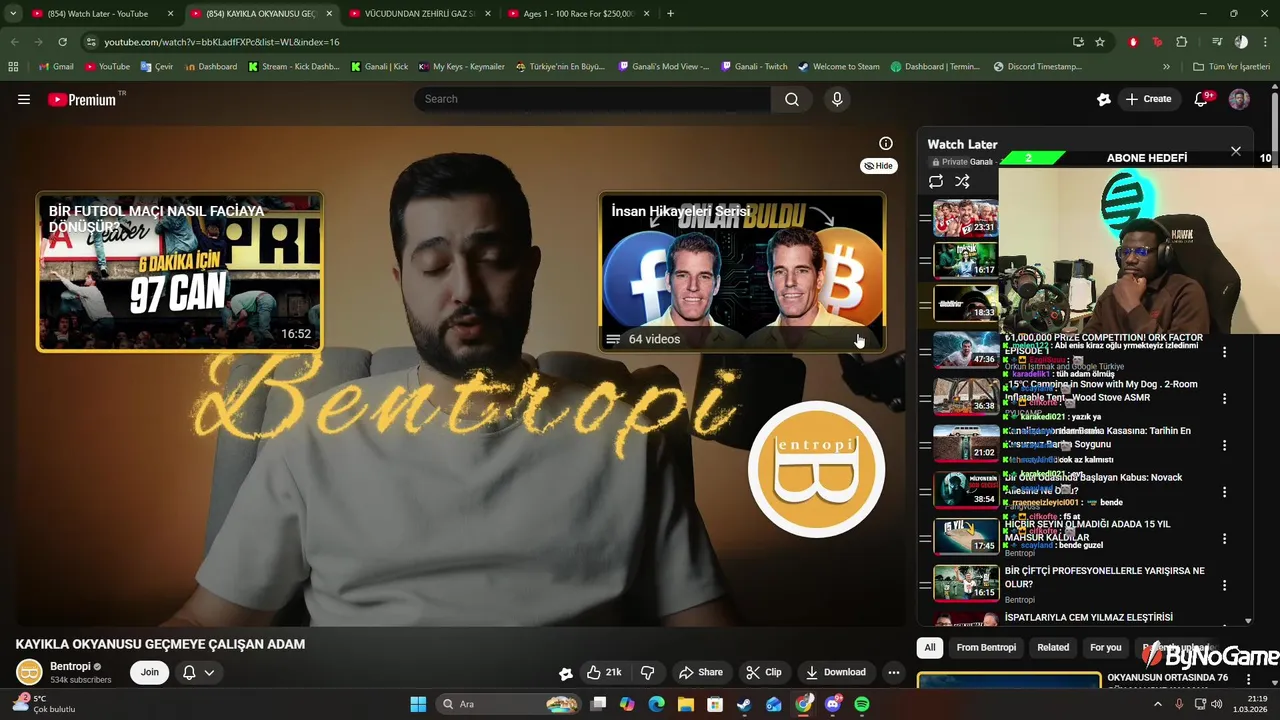Viewport: 1280px width, 720px height.
Task: Open YouTube notifications bell
Action: click(x=1202, y=99)
